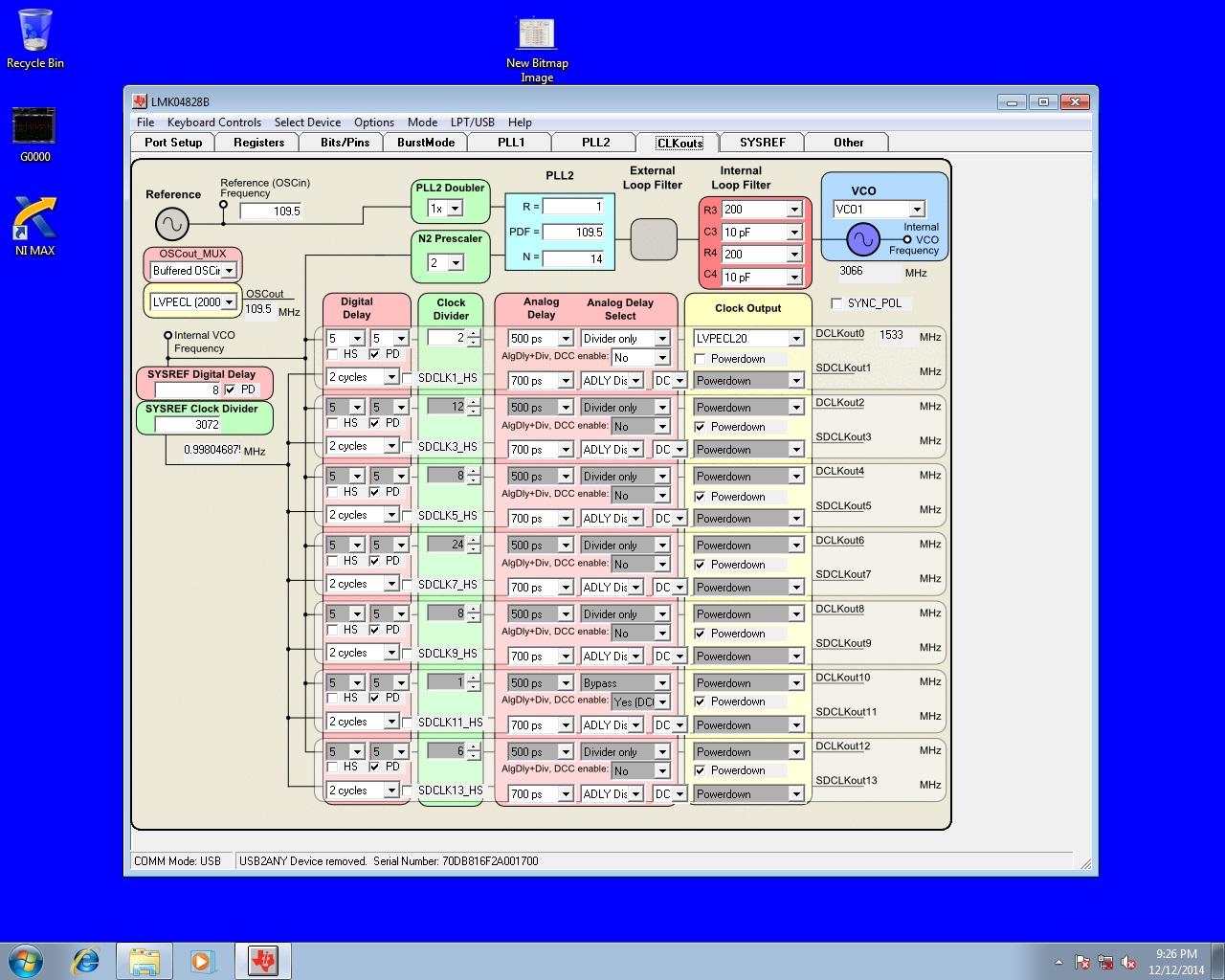
Task: Enable the SDCLK7_HS checkbox
Action: point(408,585)
